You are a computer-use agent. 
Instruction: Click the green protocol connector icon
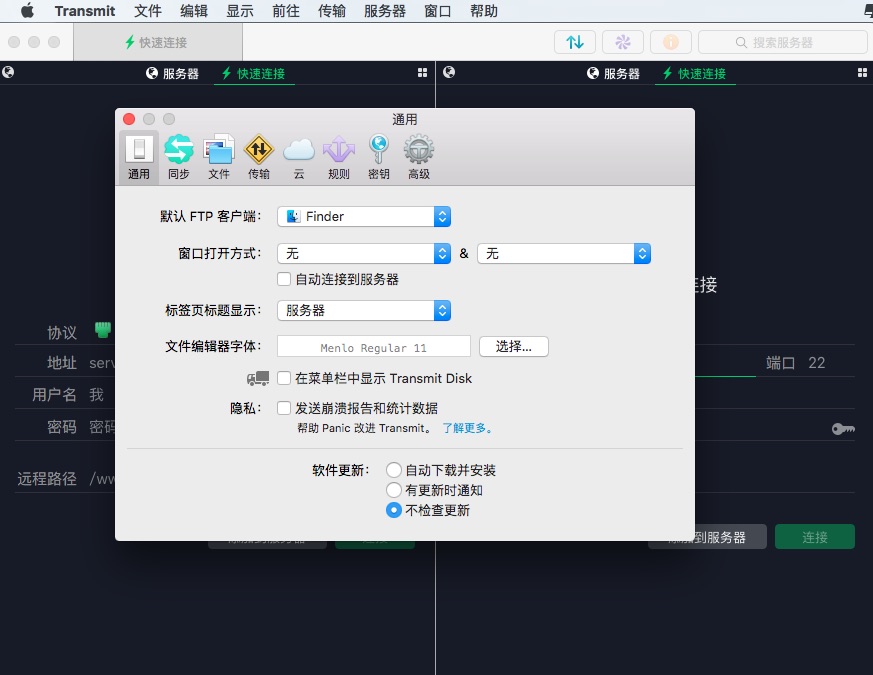click(x=103, y=330)
